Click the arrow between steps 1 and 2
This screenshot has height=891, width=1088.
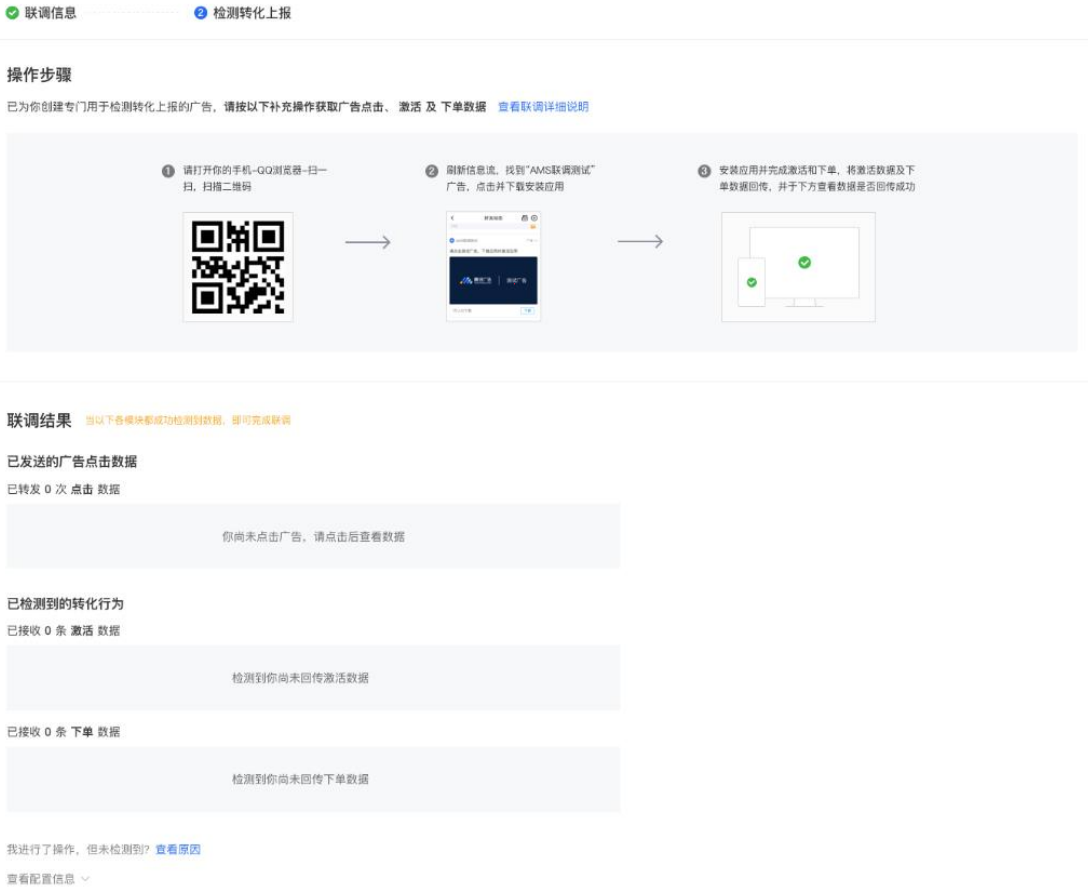[368, 242]
